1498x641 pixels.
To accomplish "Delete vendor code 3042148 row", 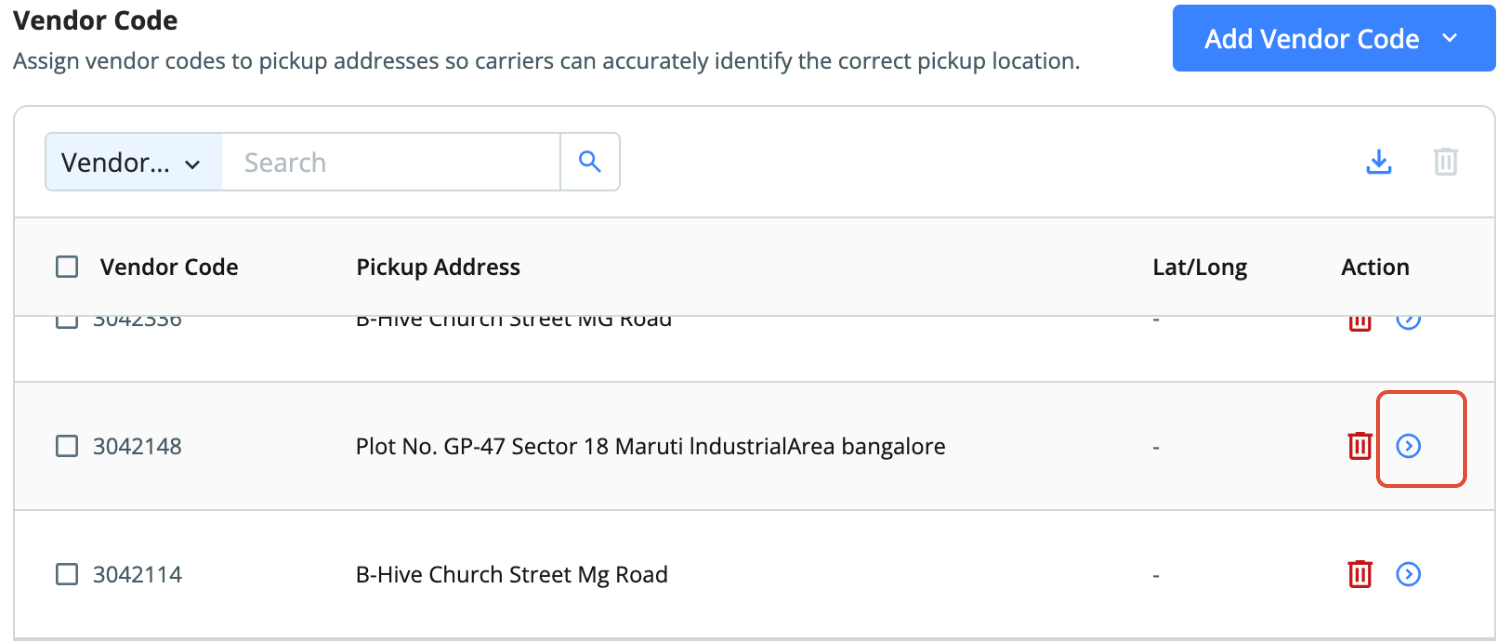I will [x=1360, y=446].
